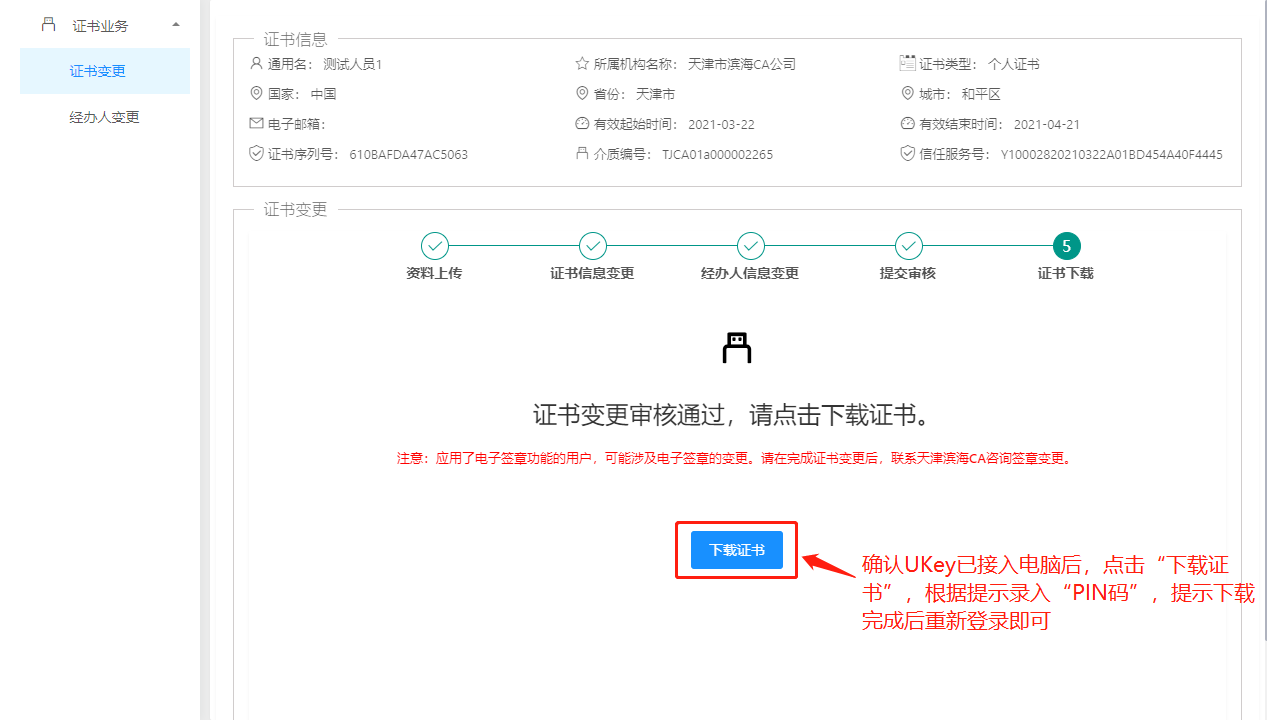Click the location pin beside 国家
Image resolution: width=1267 pixels, height=720 pixels.
click(x=256, y=94)
